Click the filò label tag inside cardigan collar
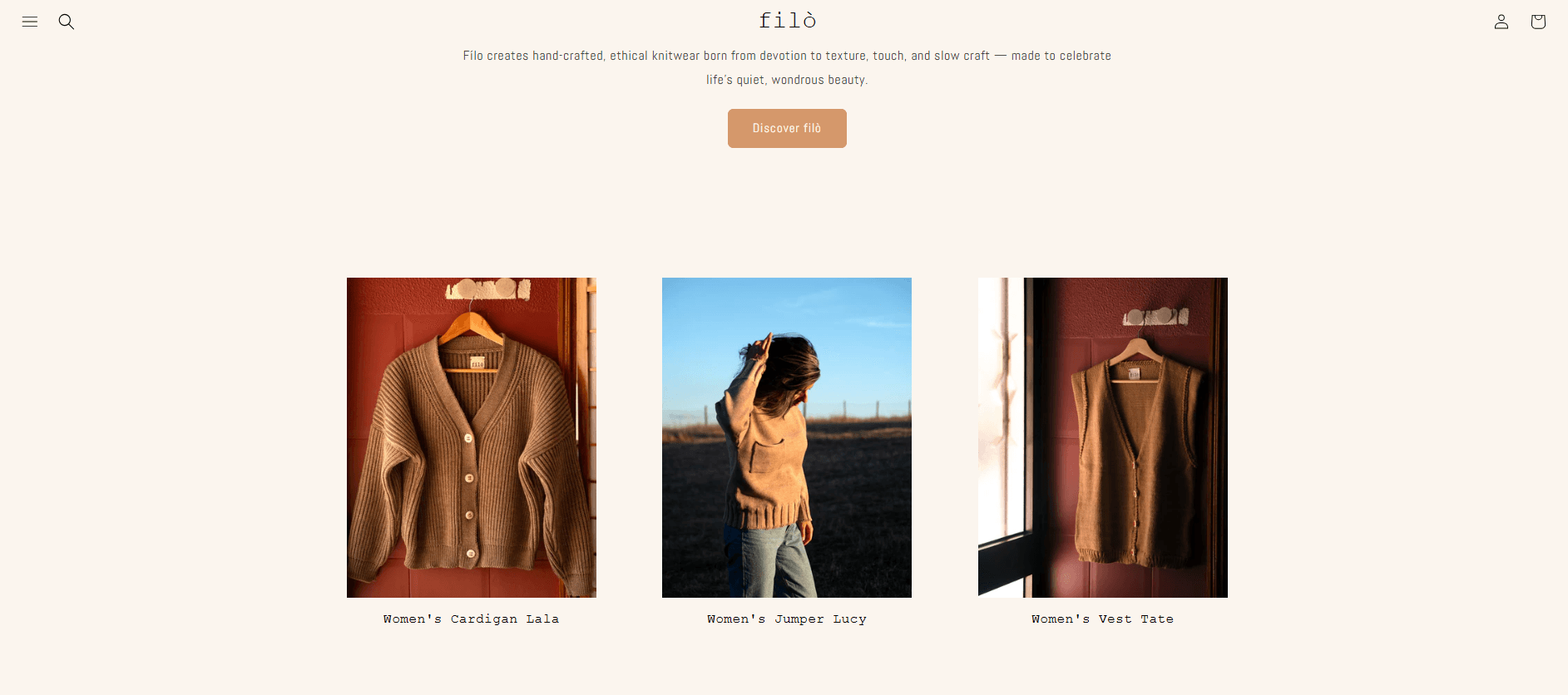 [477, 363]
